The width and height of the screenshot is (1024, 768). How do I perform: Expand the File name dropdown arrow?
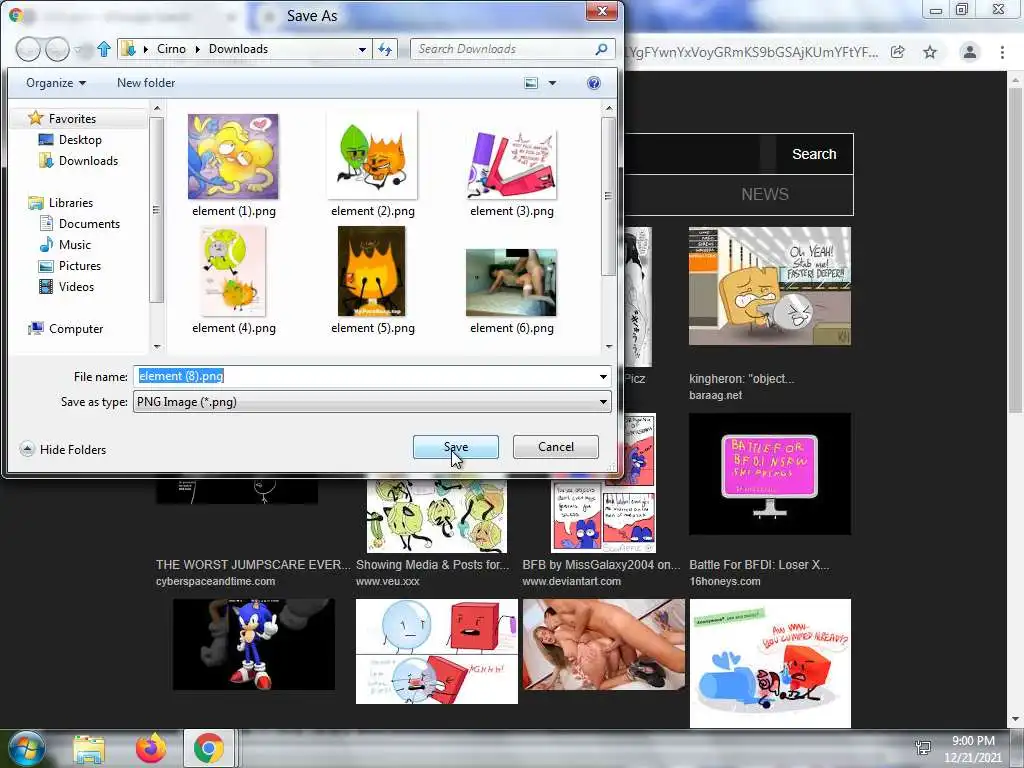point(603,376)
